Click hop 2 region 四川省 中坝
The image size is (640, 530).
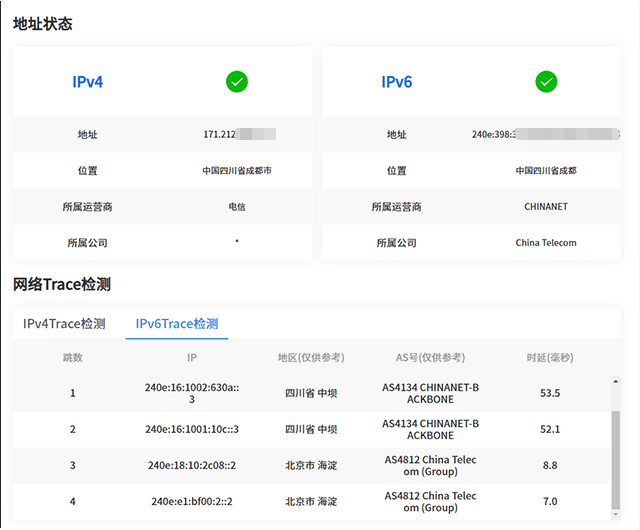311,429
